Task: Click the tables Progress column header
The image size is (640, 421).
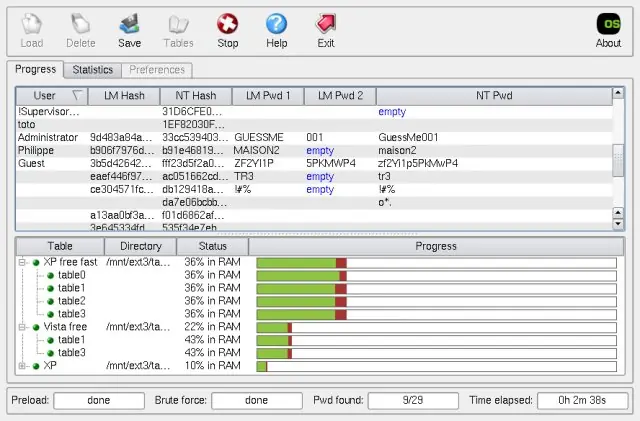Action: click(436, 246)
